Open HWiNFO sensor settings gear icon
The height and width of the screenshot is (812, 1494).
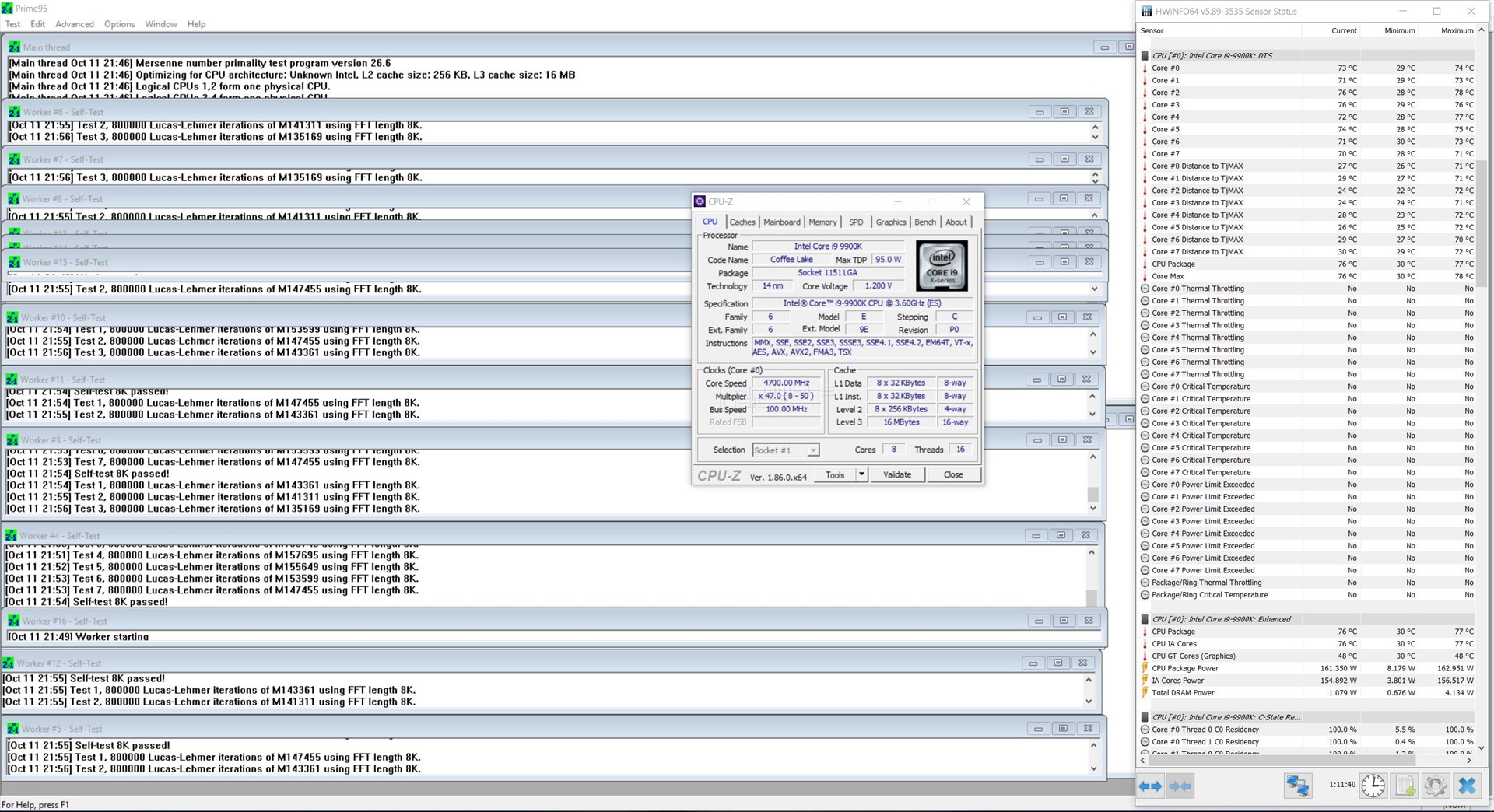pos(1436,786)
